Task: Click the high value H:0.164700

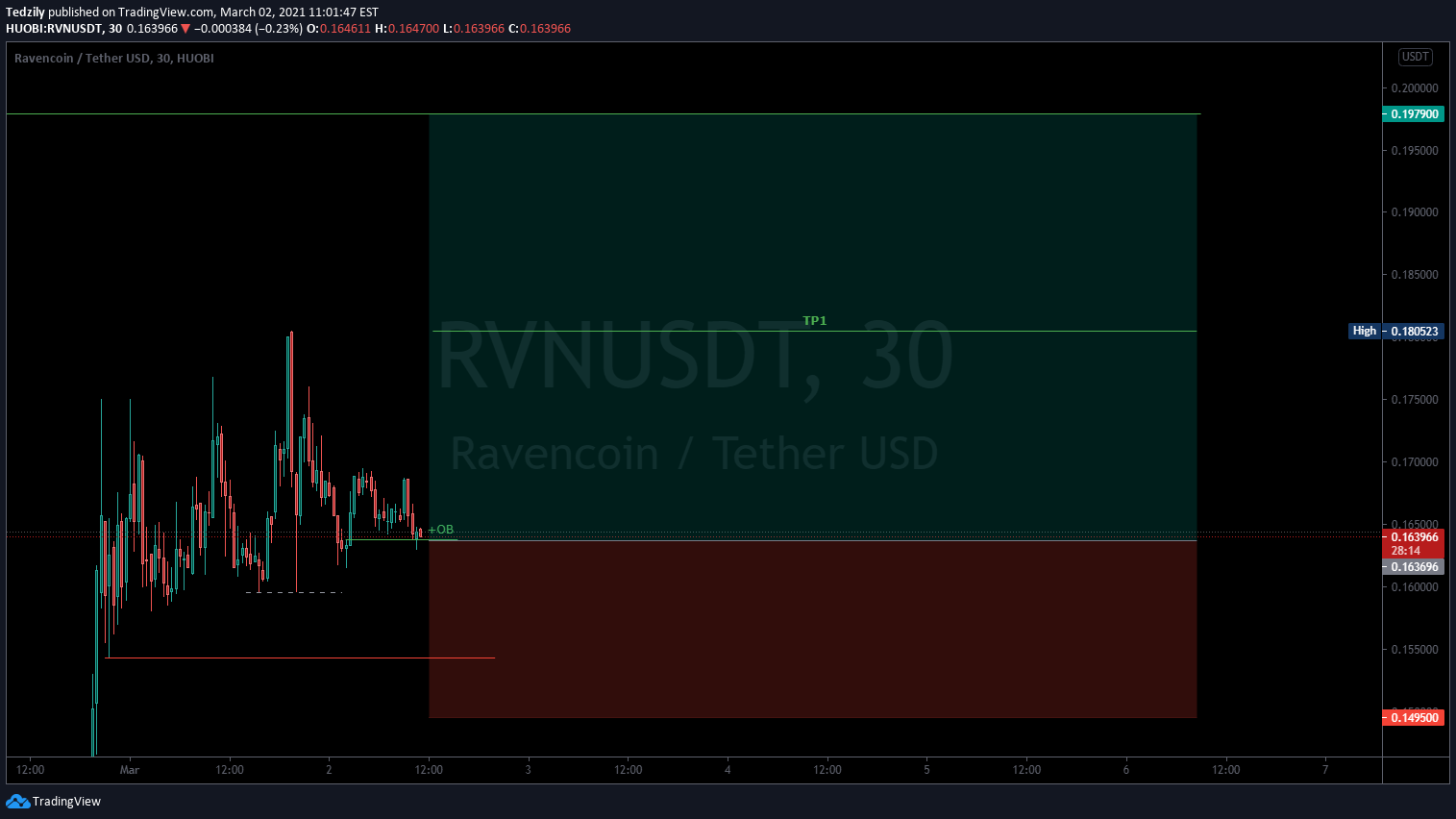Action: pos(407,29)
